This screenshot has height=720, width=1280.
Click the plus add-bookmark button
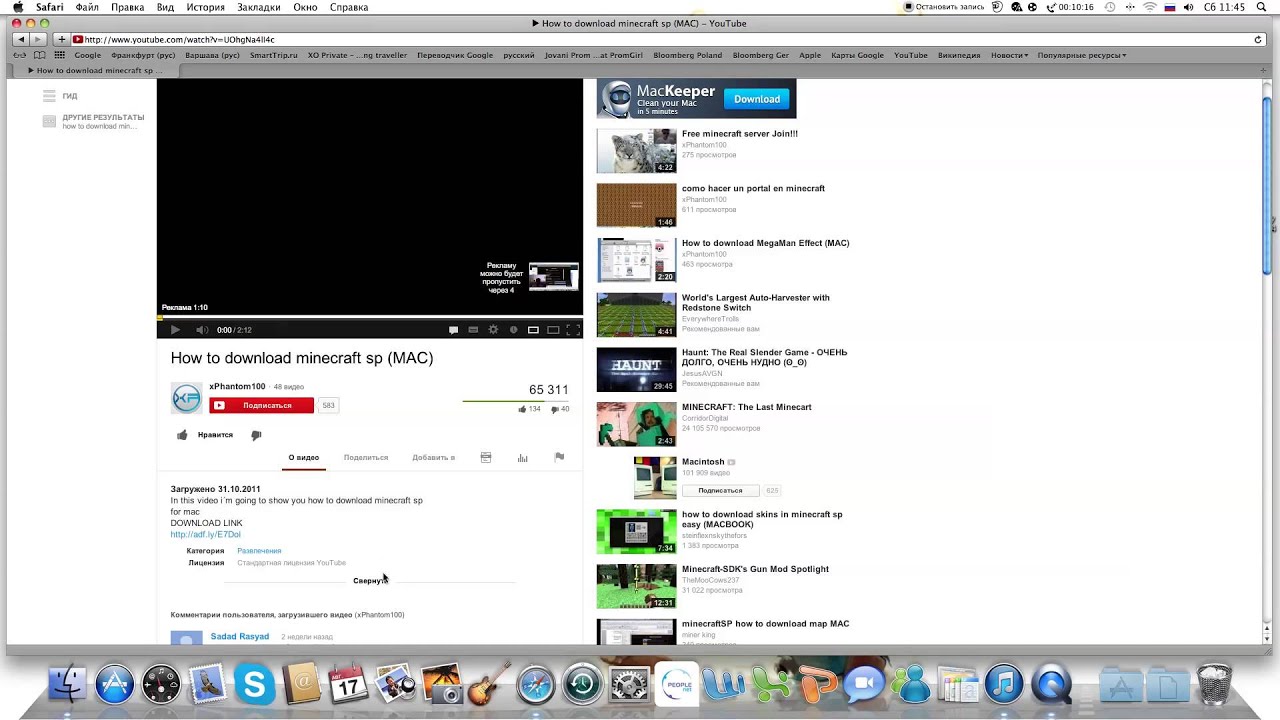click(61, 40)
